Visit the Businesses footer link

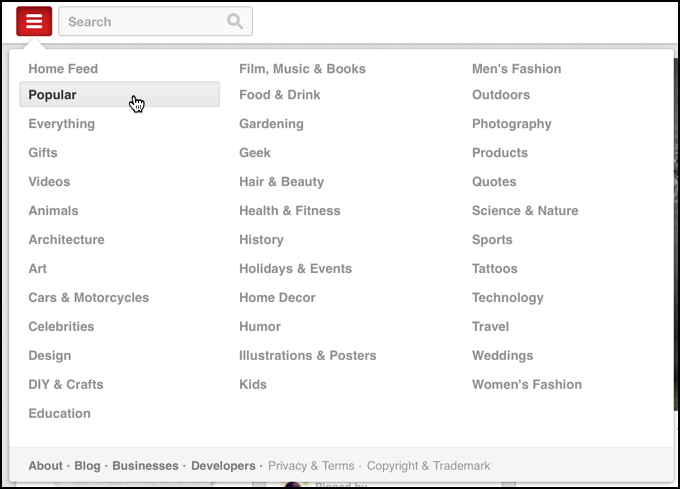pyautogui.click(x=145, y=466)
